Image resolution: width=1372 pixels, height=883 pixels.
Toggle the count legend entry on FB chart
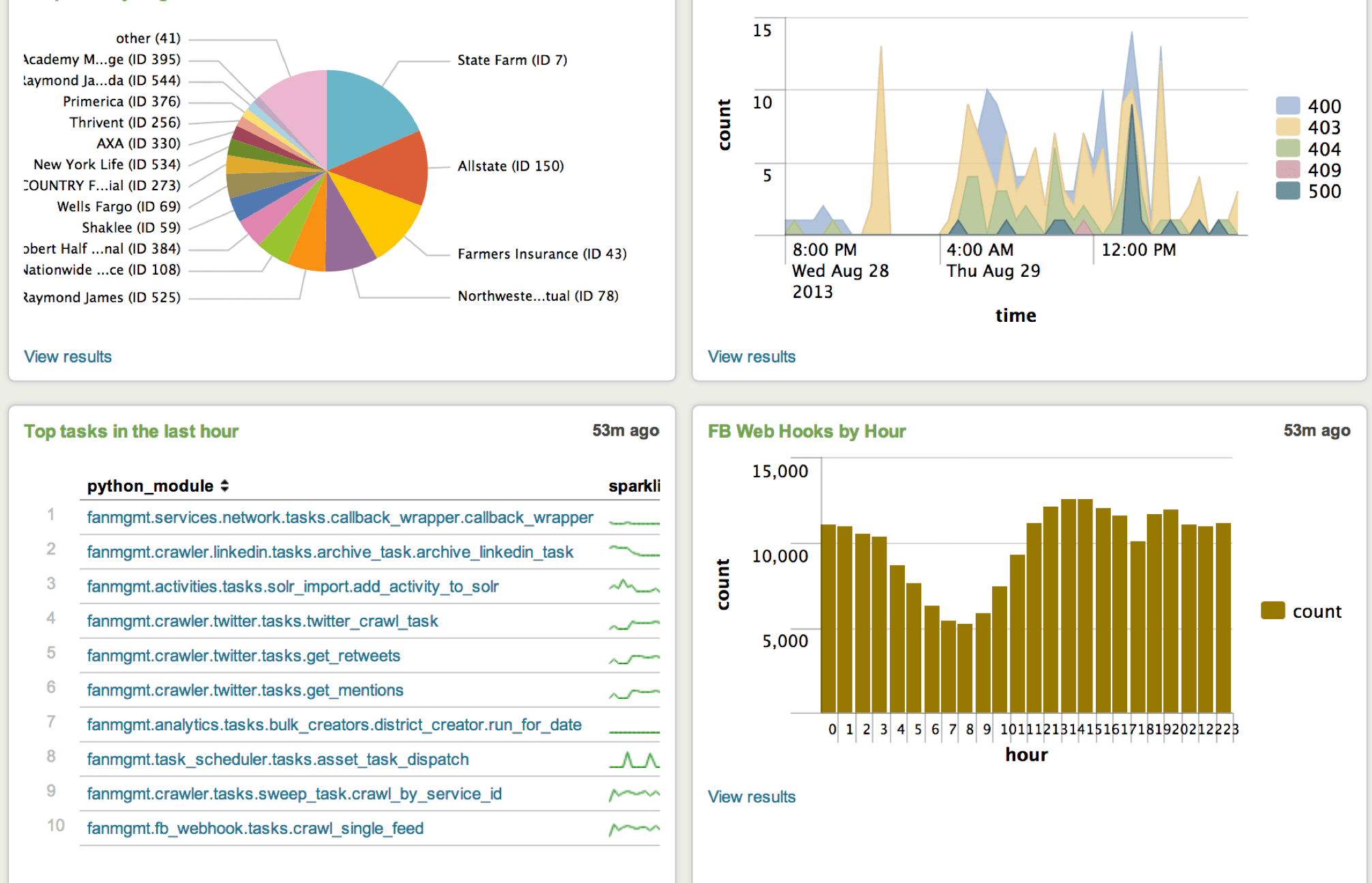tap(1317, 612)
